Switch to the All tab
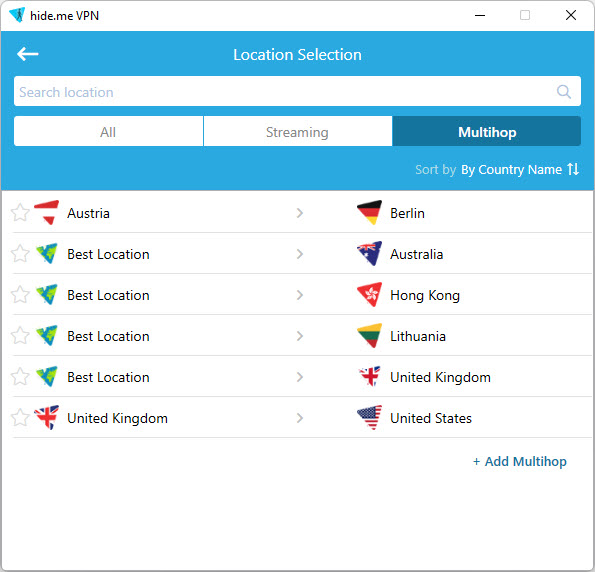Screen dimensions: 595x572 point(108,131)
